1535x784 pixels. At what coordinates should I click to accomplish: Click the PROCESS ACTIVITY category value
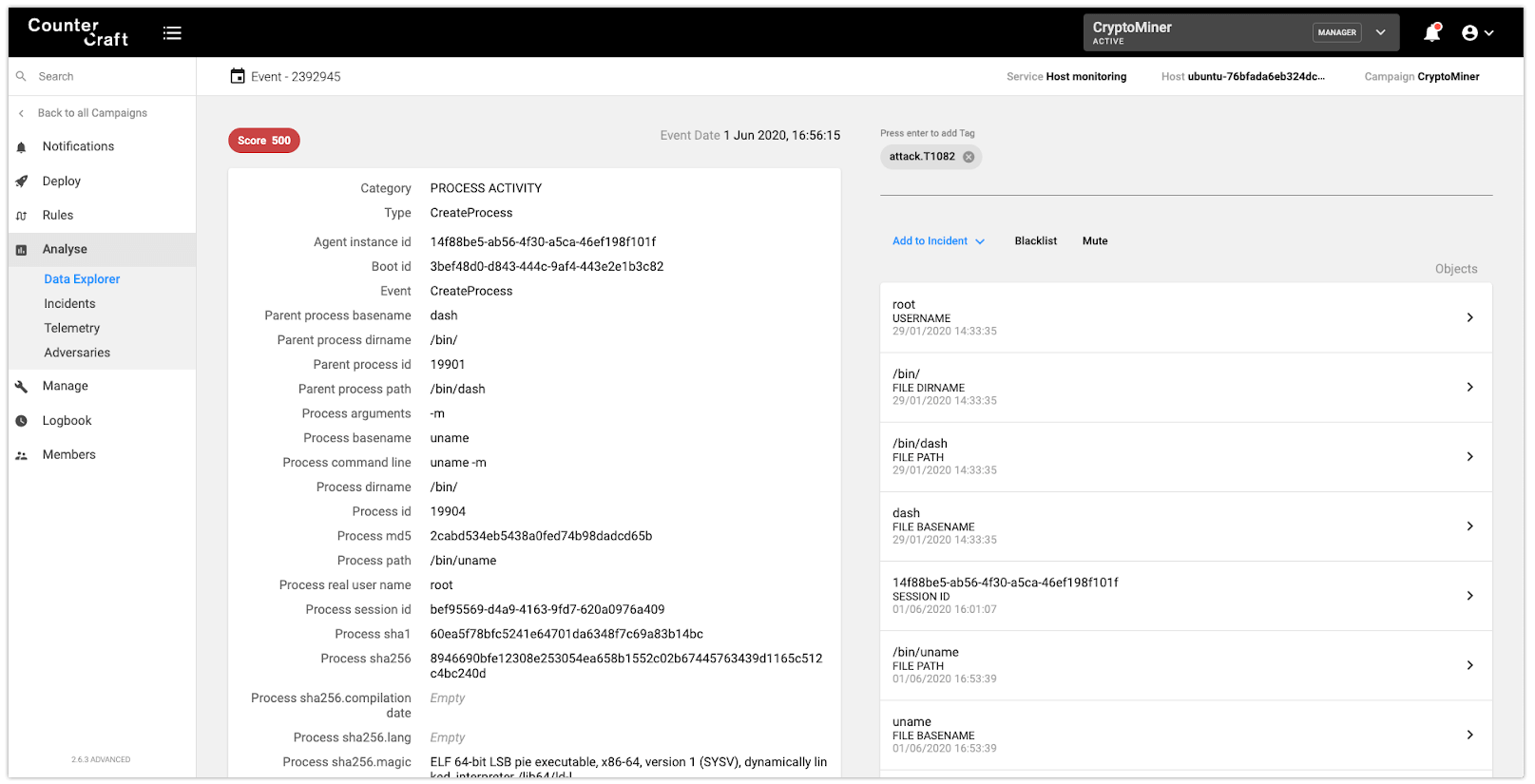click(x=486, y=188)
